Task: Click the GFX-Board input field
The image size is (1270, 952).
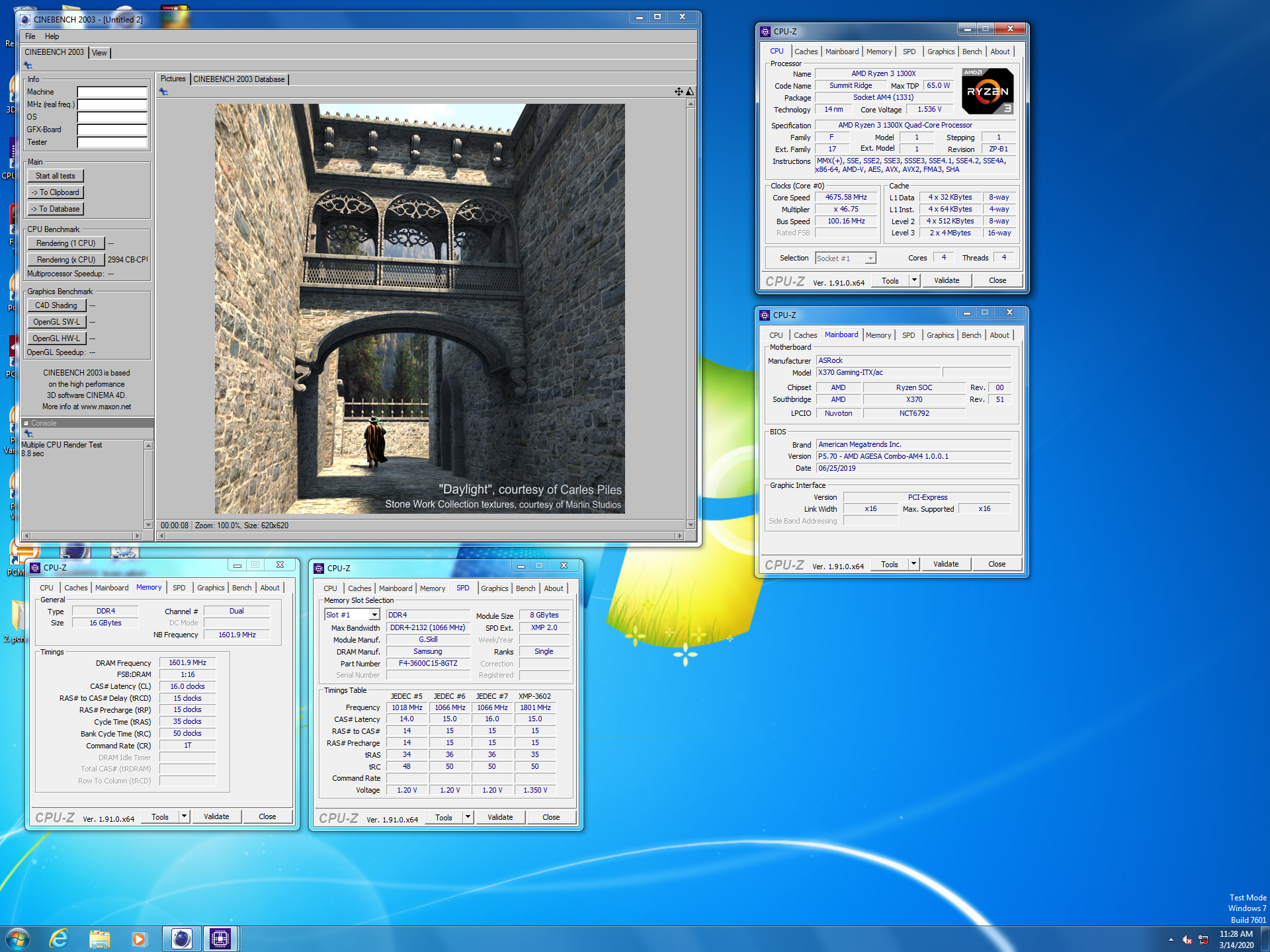Action: coord(112,130)
